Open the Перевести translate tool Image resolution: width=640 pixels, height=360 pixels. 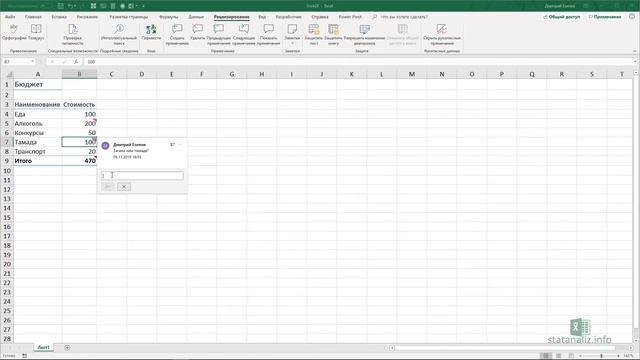pyautogui.click(x=151, y=32)
